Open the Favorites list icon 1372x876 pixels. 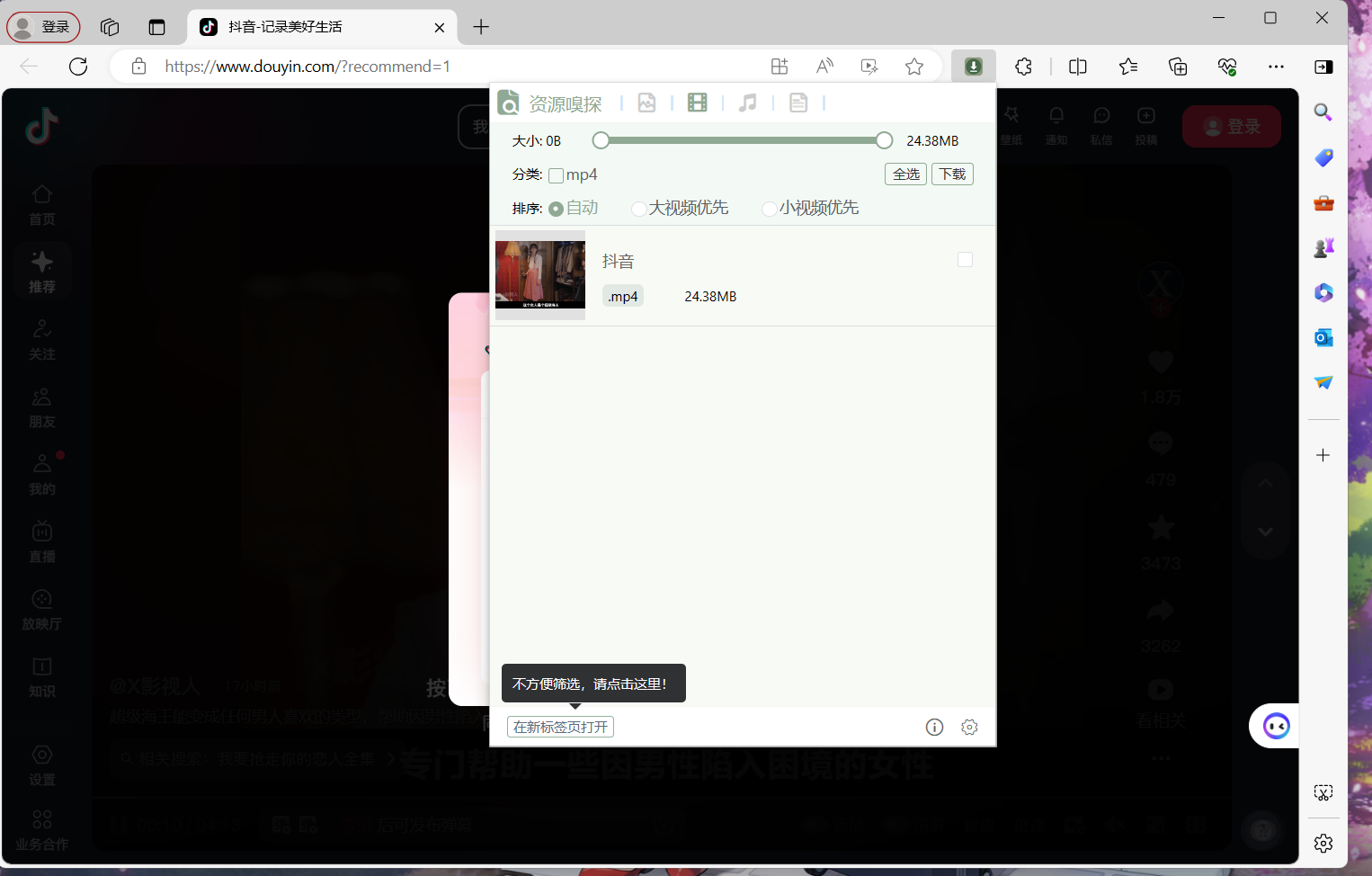coord(1128,67)
